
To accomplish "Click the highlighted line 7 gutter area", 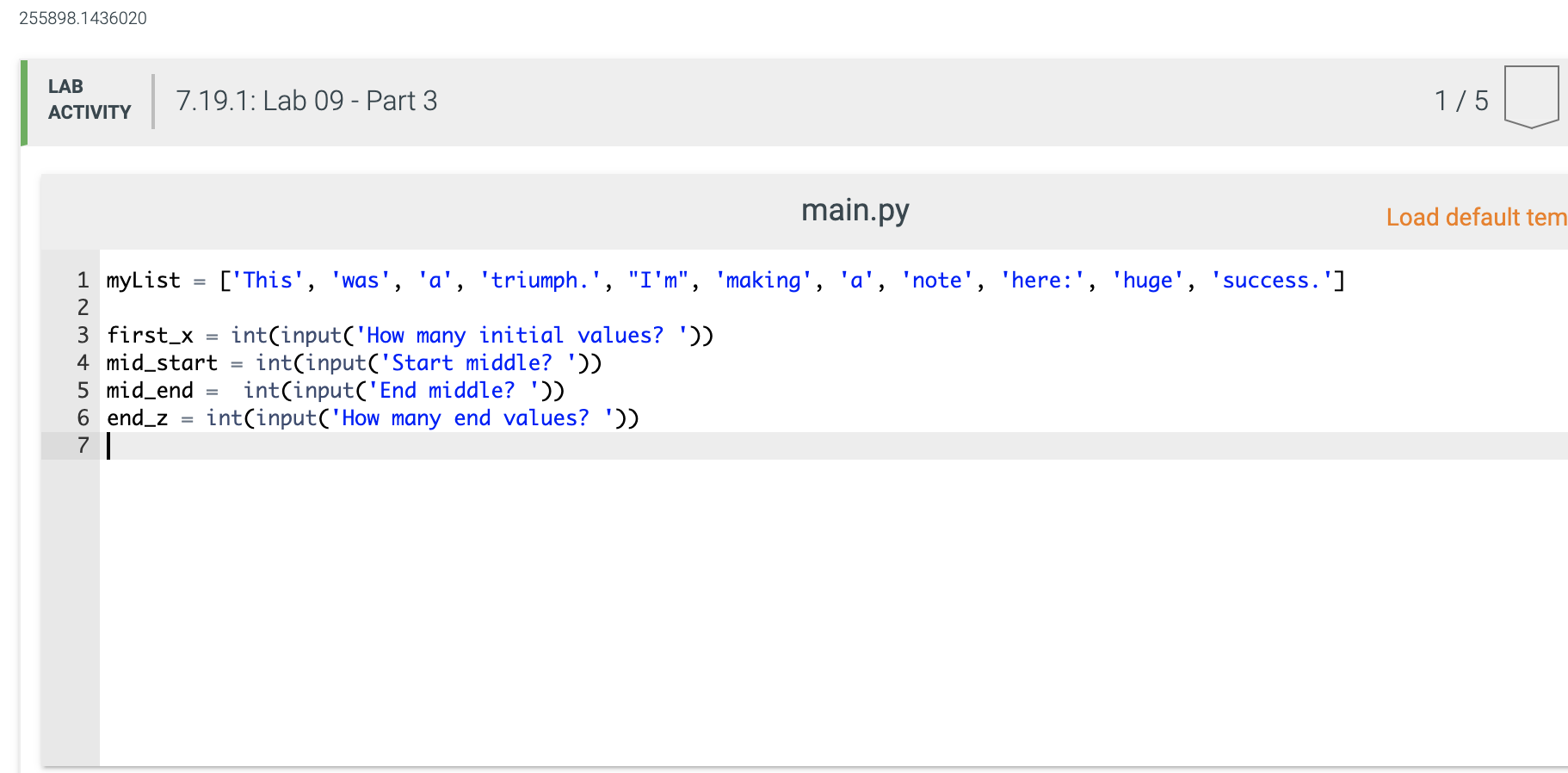I will 82,445.
